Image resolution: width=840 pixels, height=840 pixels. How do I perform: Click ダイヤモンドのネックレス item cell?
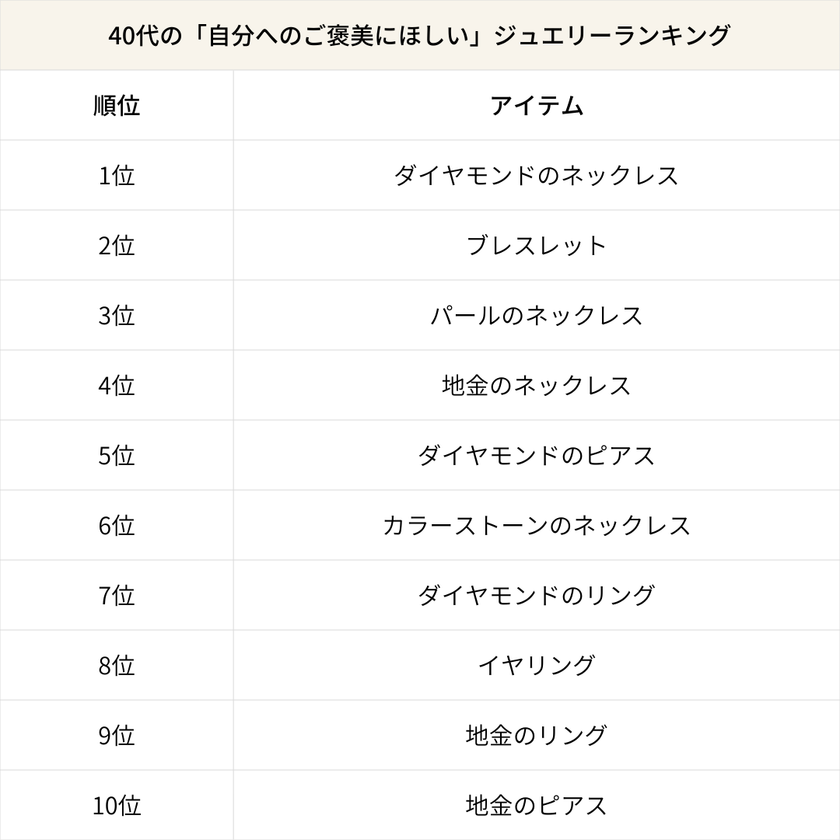(536, 176)
